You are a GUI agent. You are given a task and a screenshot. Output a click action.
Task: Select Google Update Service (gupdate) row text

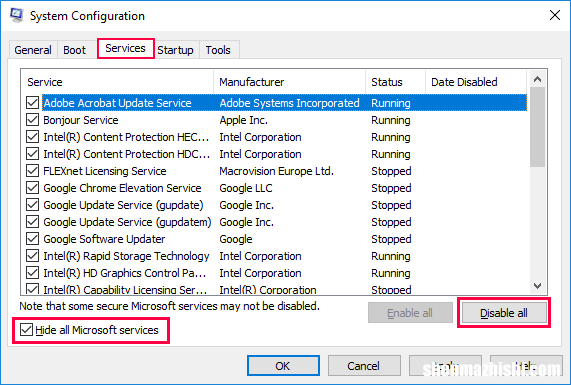[123, 205]
